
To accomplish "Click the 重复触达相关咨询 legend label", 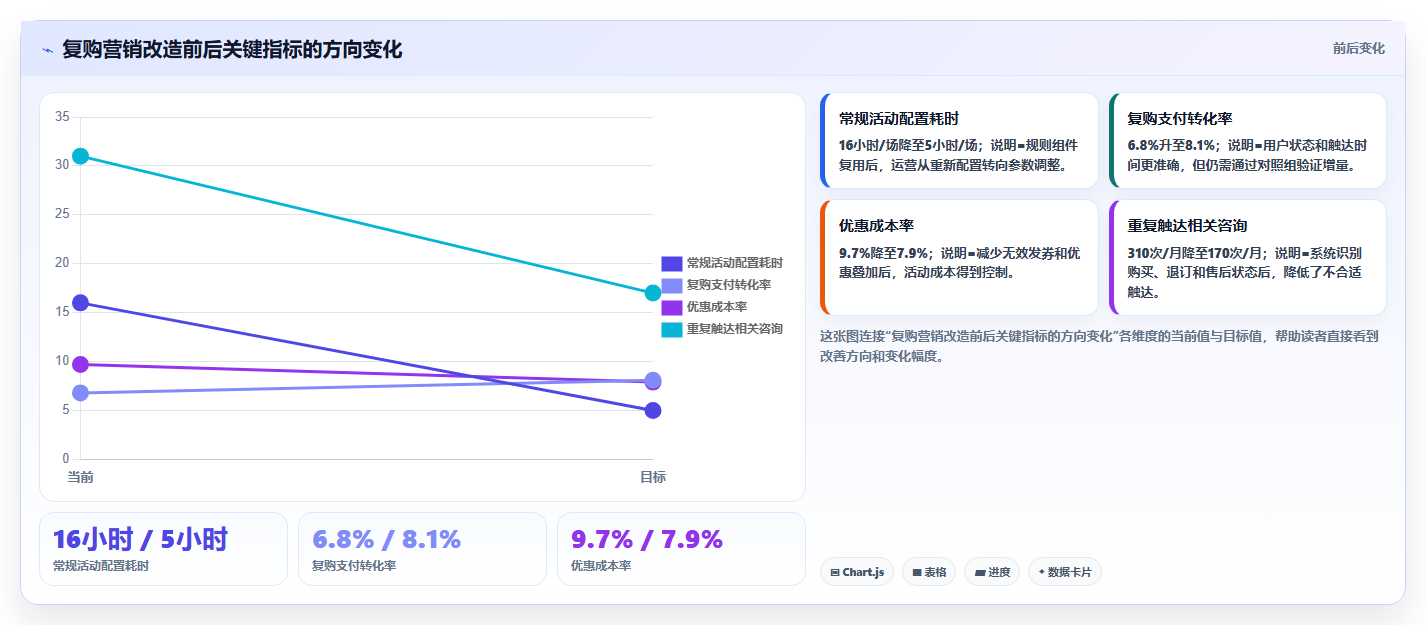I will (735, 329).
